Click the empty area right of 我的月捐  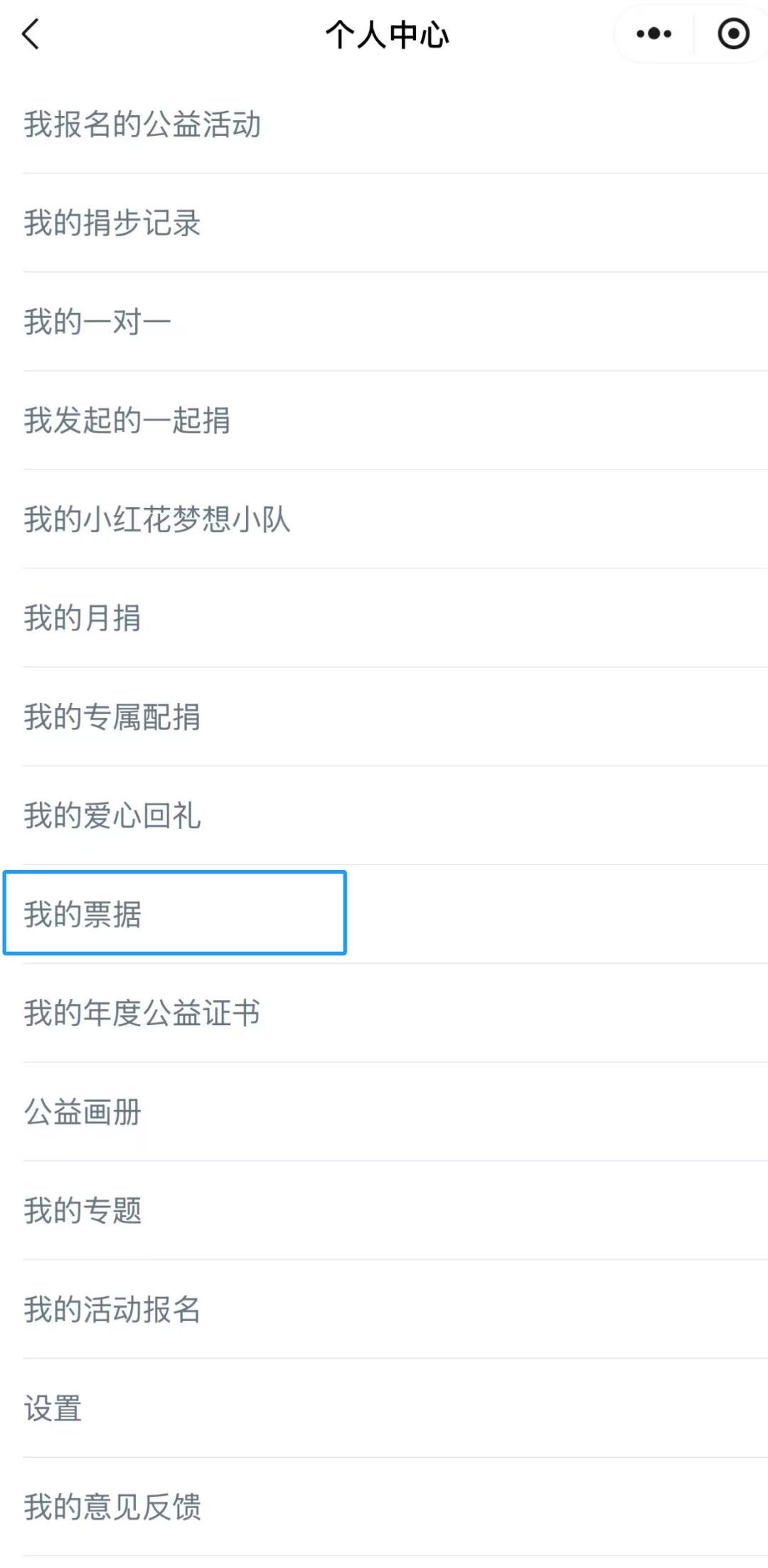[x=498, y=618]
